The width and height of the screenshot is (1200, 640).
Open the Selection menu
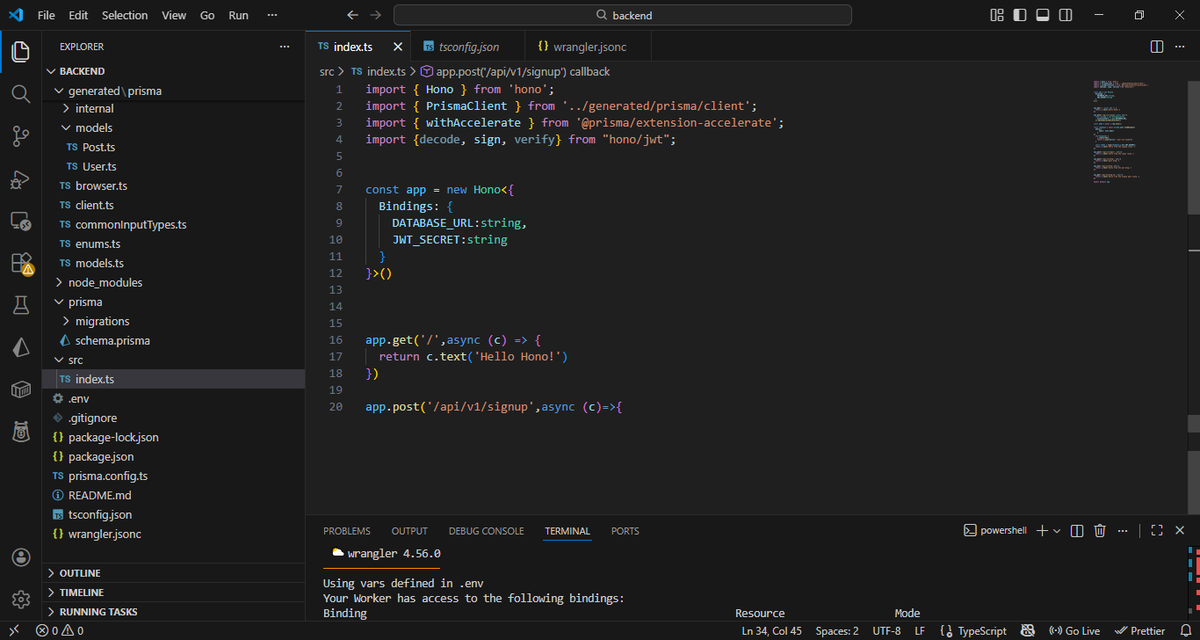[x=125, y=15]
